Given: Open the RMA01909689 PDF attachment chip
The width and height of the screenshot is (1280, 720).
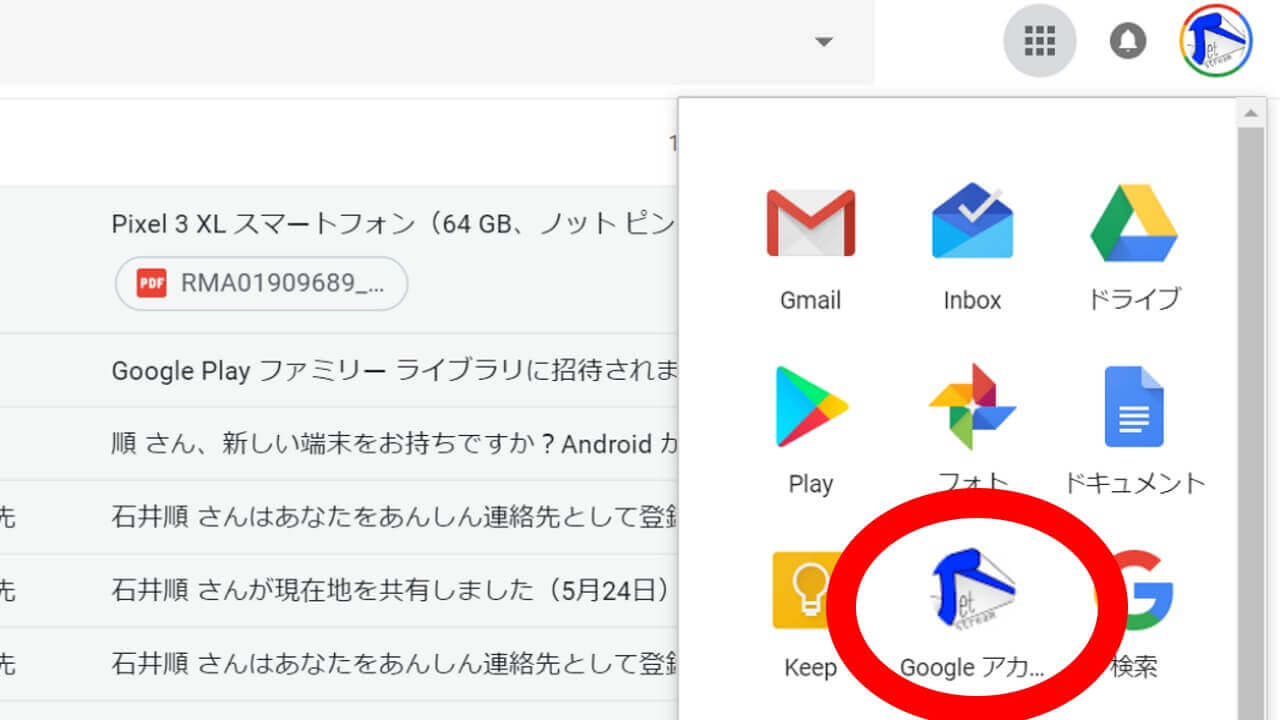Looking at the screenshot, I should click(x=262, y=284).
